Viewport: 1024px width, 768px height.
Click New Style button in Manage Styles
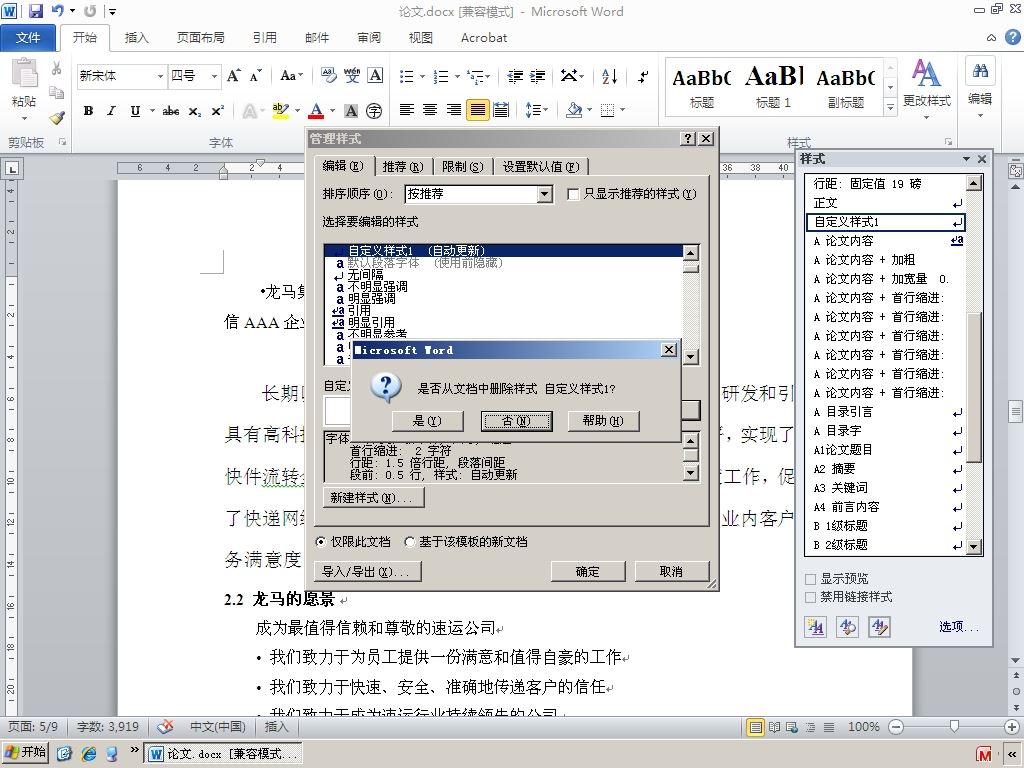coord(372,498)
